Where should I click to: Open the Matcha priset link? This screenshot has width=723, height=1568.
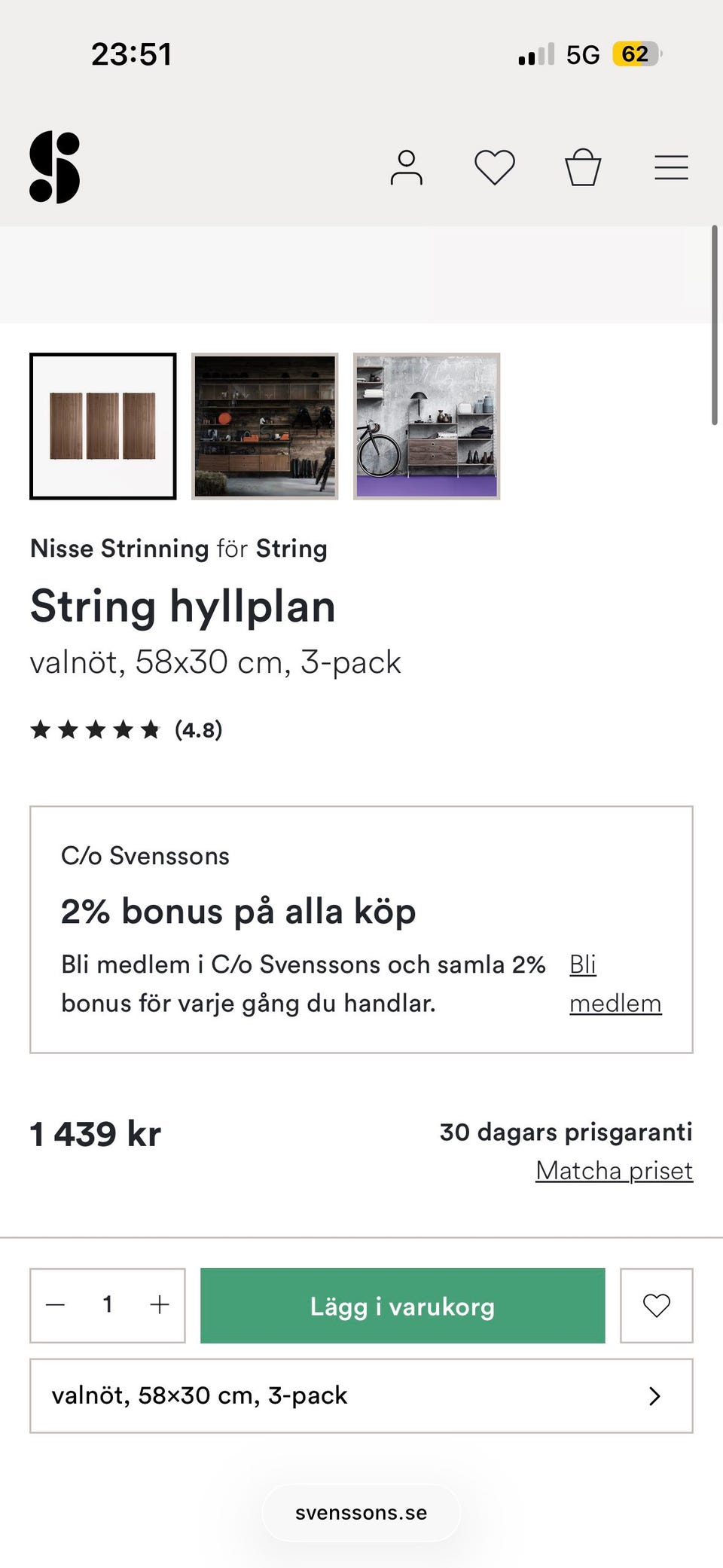[614, 1170]
